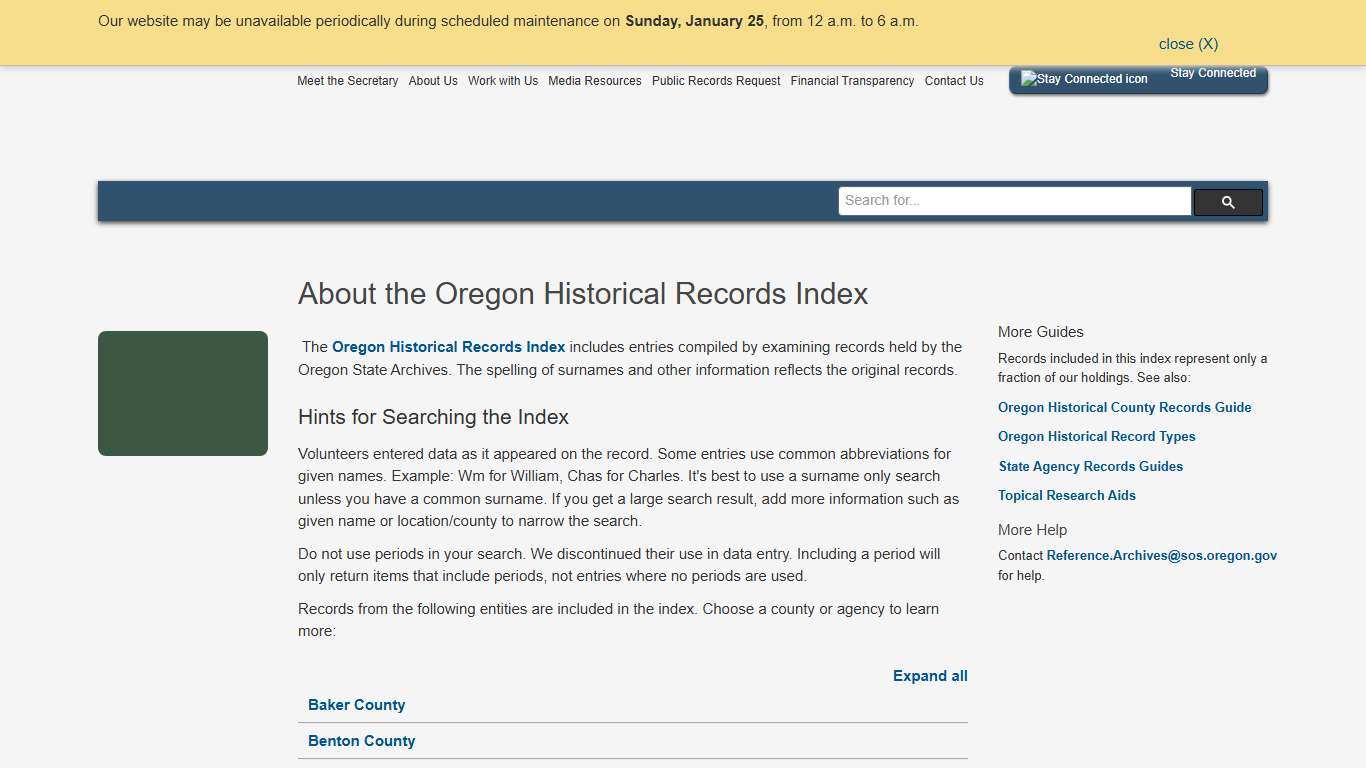Open the Contact Us page
The image size is (1366, 768).
[954, 81]
